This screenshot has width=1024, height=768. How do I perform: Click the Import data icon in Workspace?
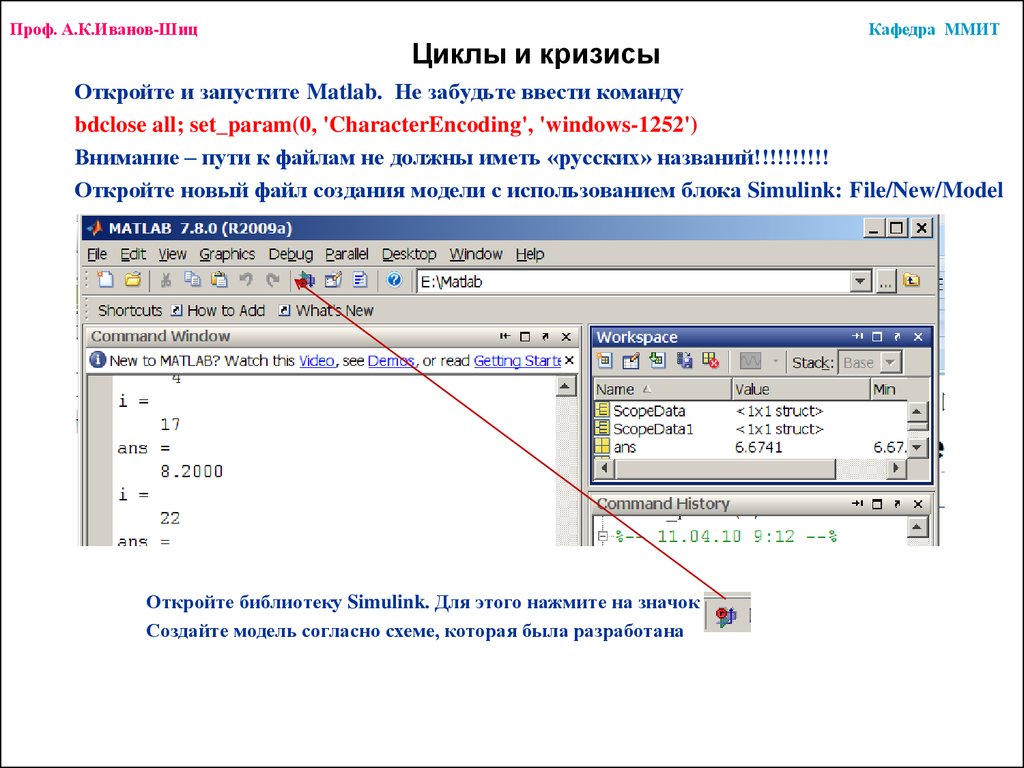pyautogui.click(x=657, y=360)
